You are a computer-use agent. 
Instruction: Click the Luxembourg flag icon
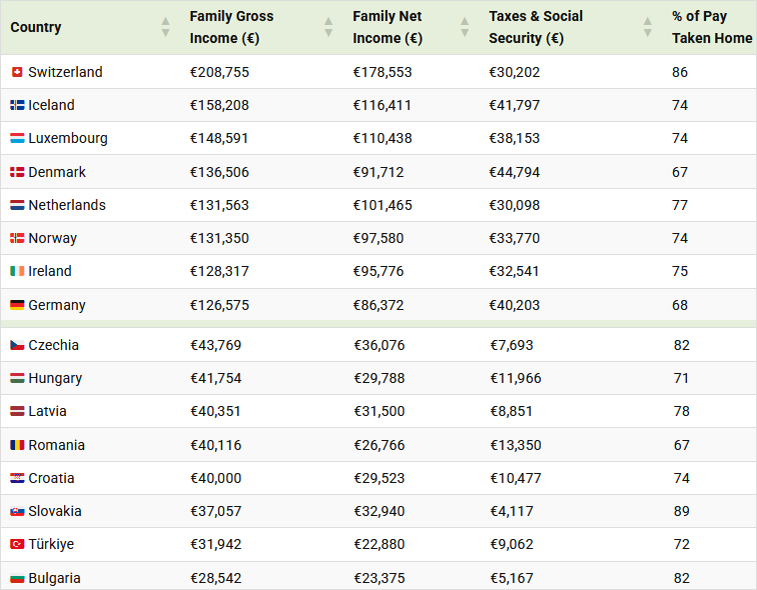(17, 138)
